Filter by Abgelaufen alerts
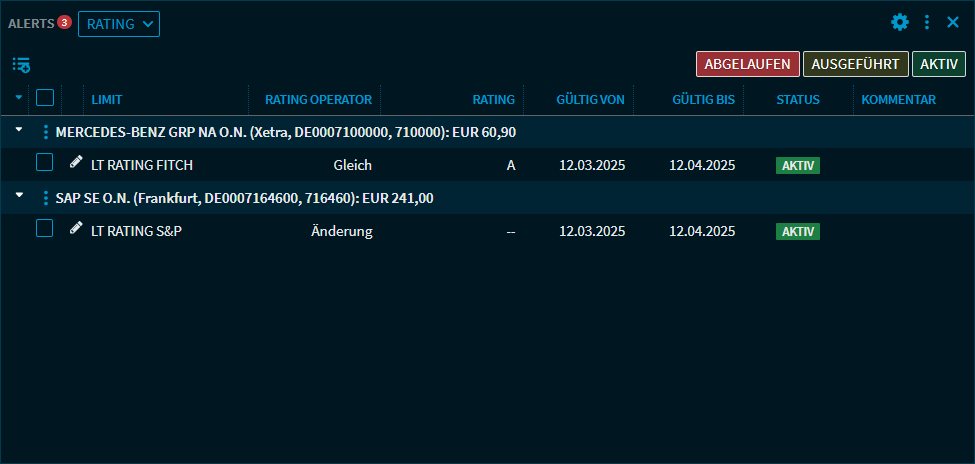975x464 pixels. coord(747,64)
